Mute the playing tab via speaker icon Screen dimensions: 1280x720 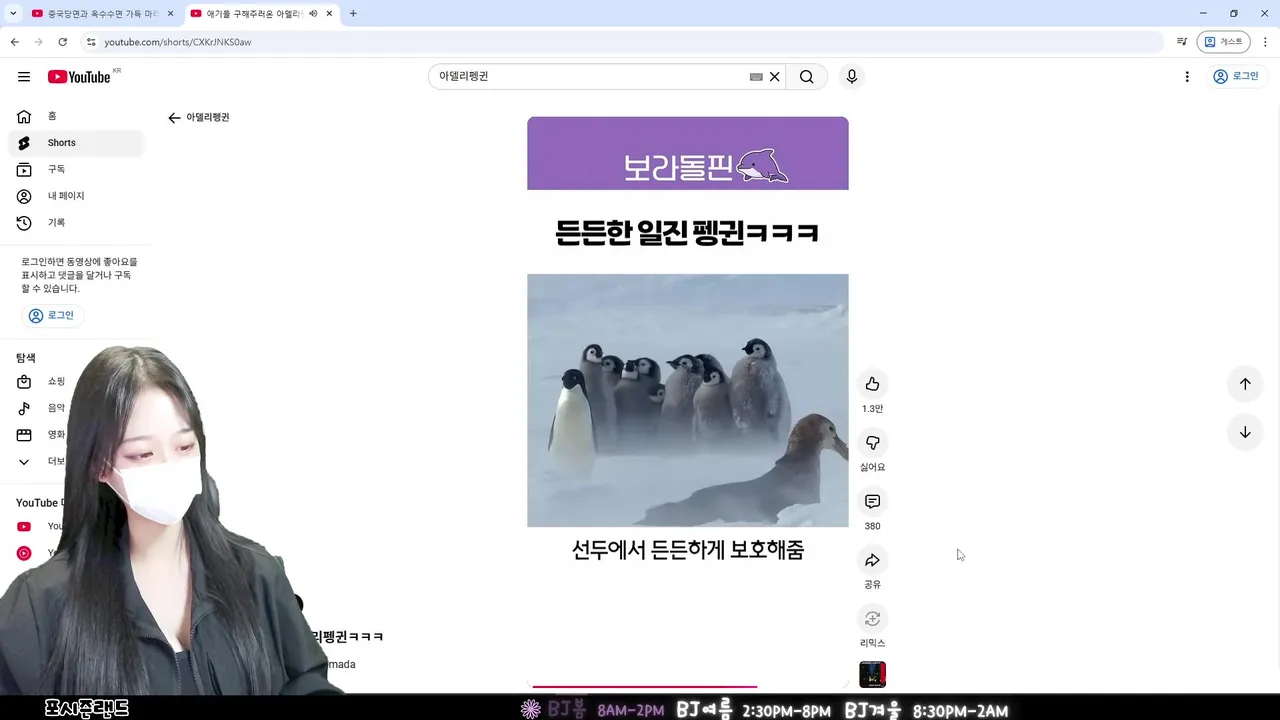click(314, 14)
